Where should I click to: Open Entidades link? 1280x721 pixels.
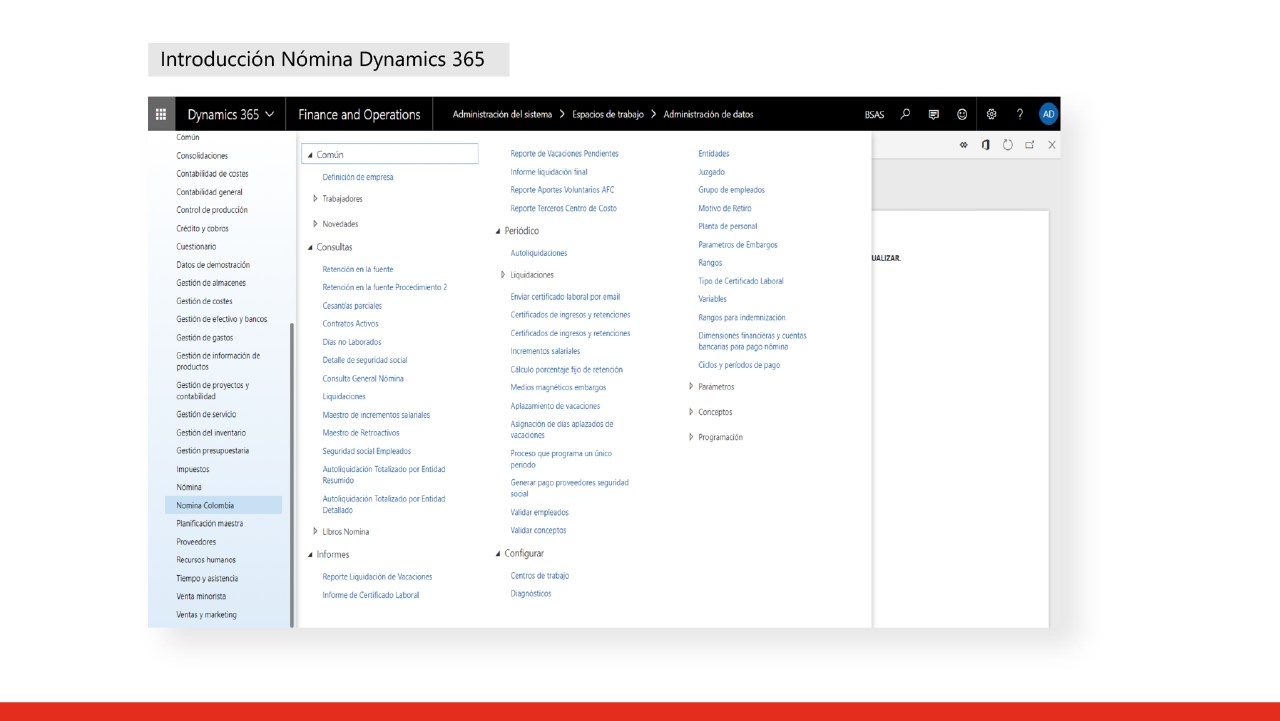(x=714, y=154)
